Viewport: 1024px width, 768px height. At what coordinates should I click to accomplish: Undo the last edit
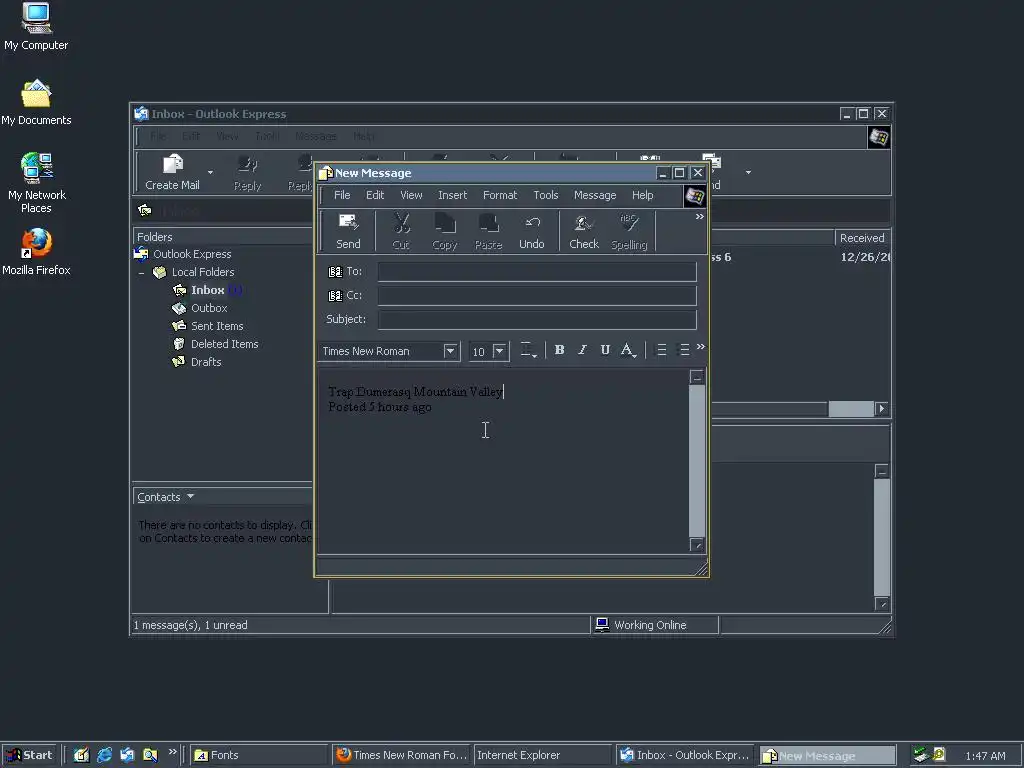(532, 231)
